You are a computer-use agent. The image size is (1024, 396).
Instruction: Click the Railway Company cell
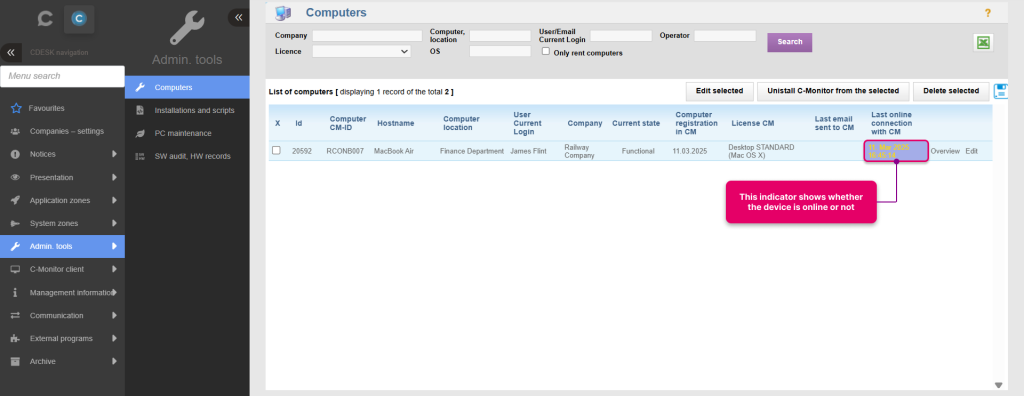tap(579, 152)
